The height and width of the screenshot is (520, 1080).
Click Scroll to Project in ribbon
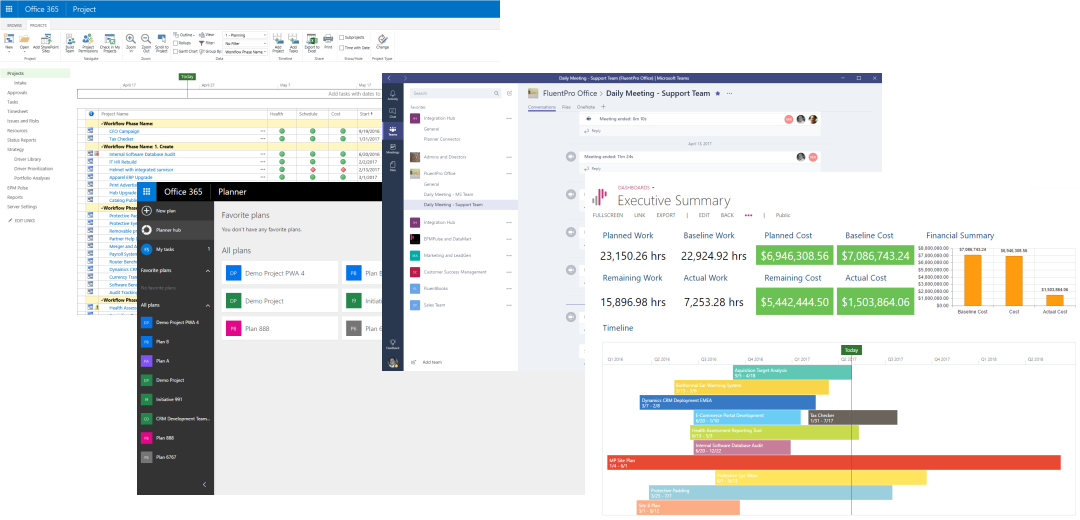(x=162, y=43)
